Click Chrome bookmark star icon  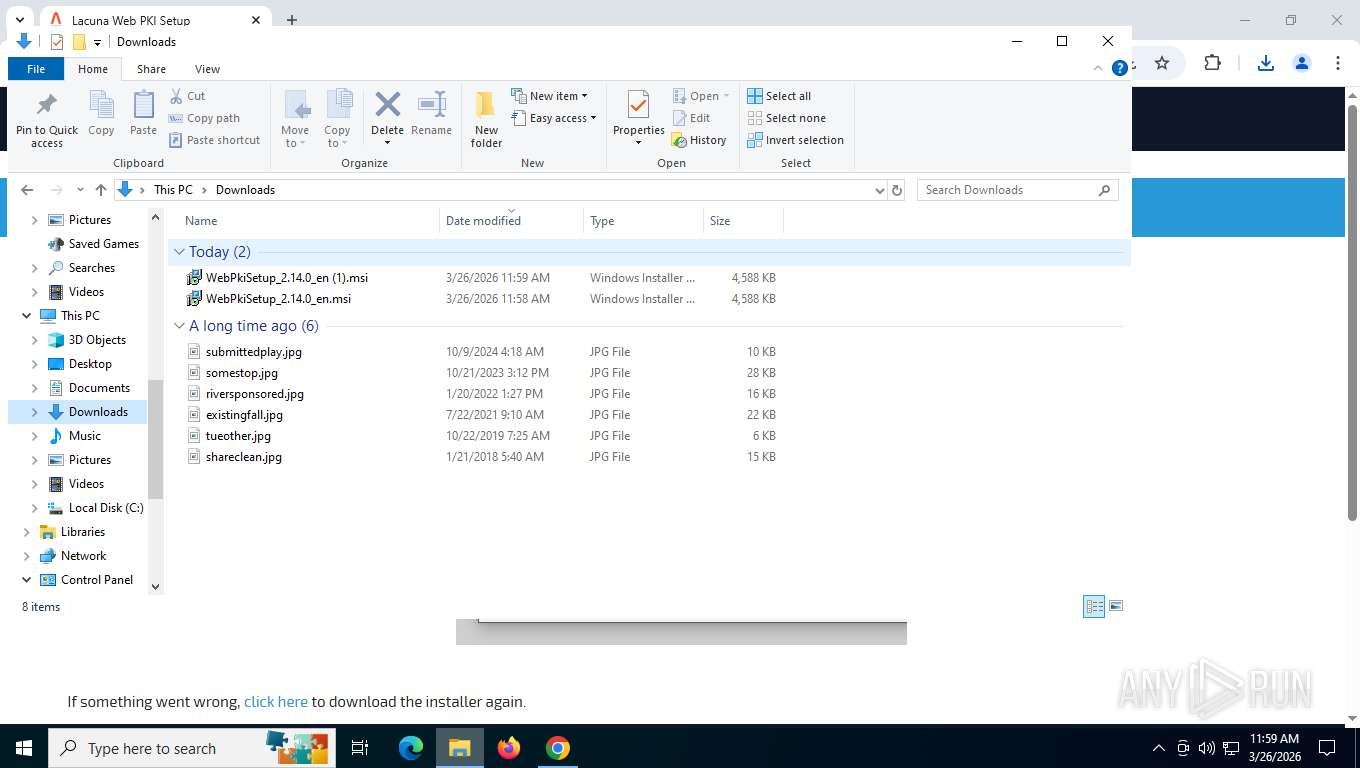1162,63
